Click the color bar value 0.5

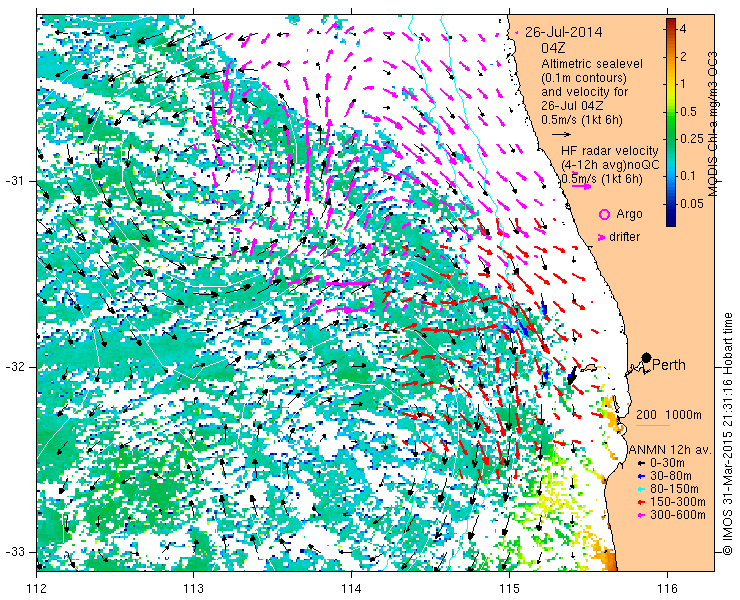688,112
